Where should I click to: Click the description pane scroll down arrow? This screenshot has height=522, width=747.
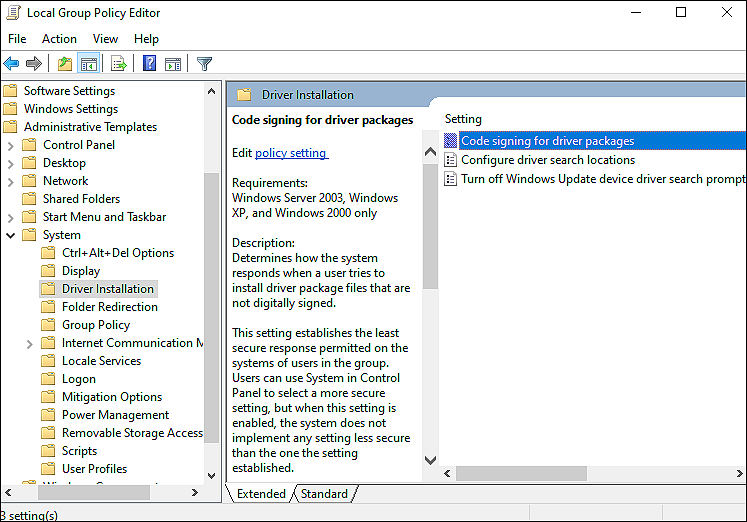(x=430, y=460)
